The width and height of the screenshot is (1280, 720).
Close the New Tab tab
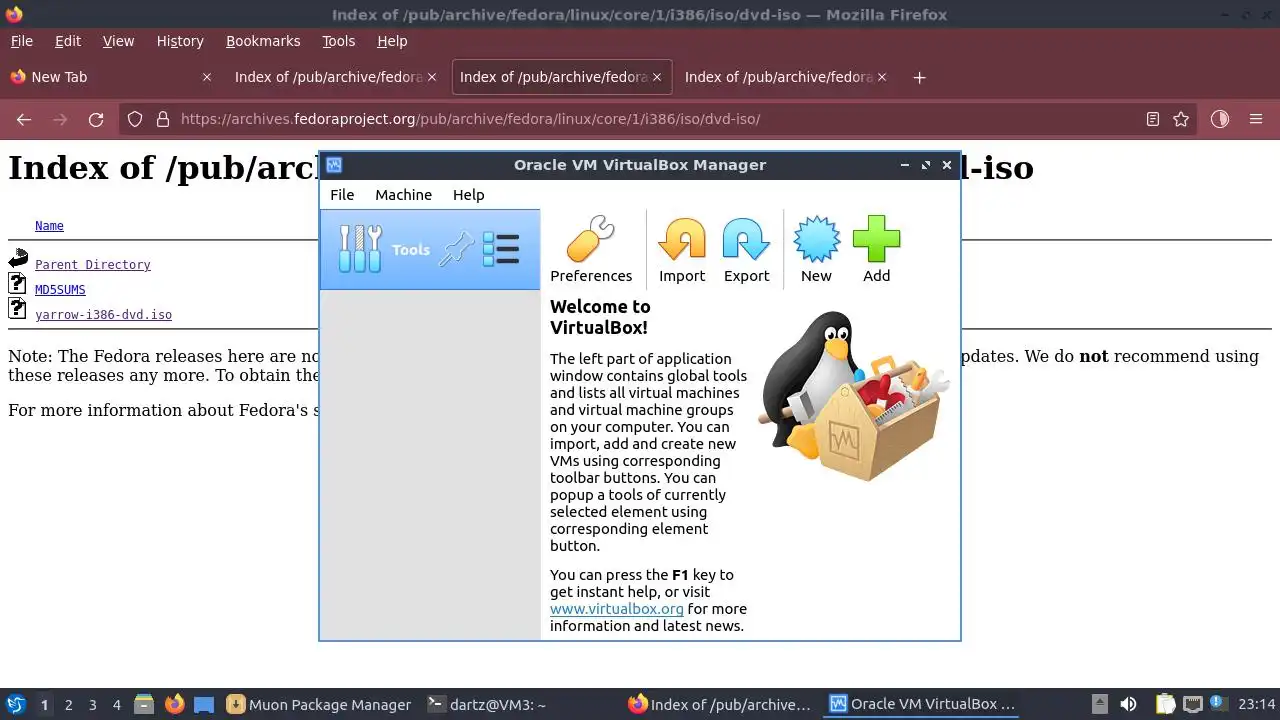click(207, 77)
